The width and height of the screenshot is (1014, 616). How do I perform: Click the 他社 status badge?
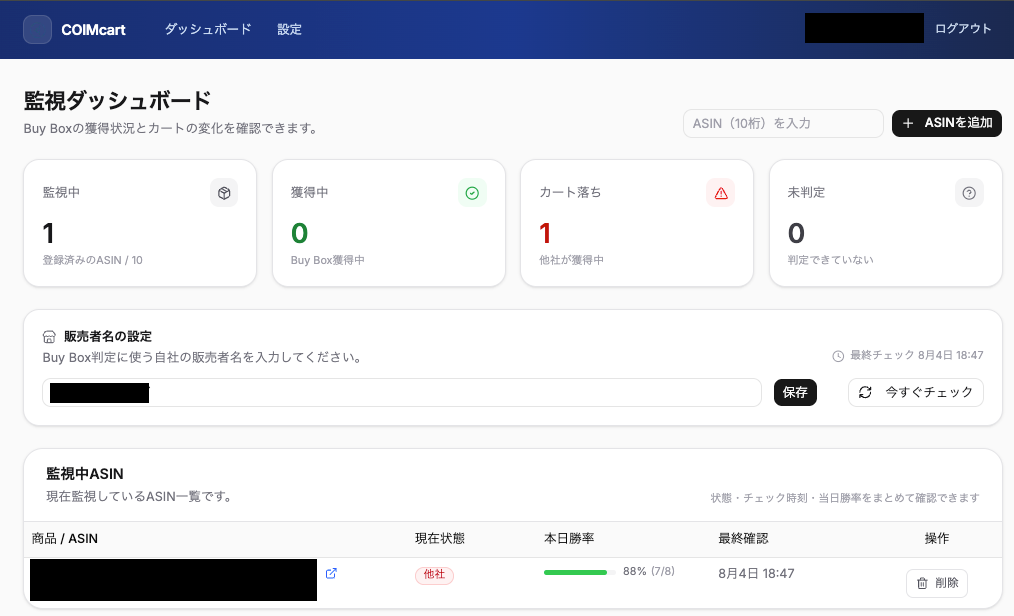(x=435, y=575)
